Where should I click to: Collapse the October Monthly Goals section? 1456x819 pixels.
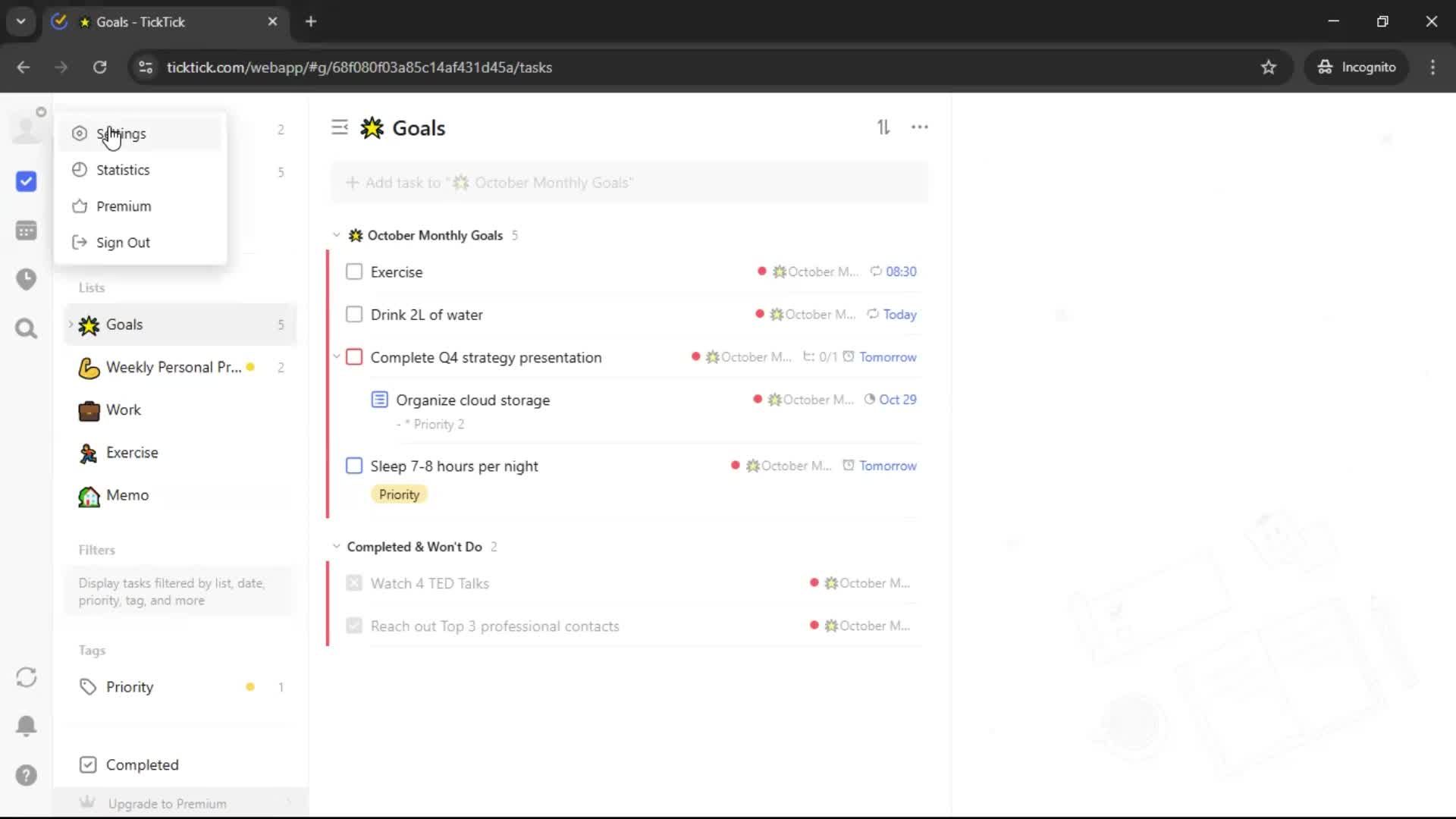337,235
